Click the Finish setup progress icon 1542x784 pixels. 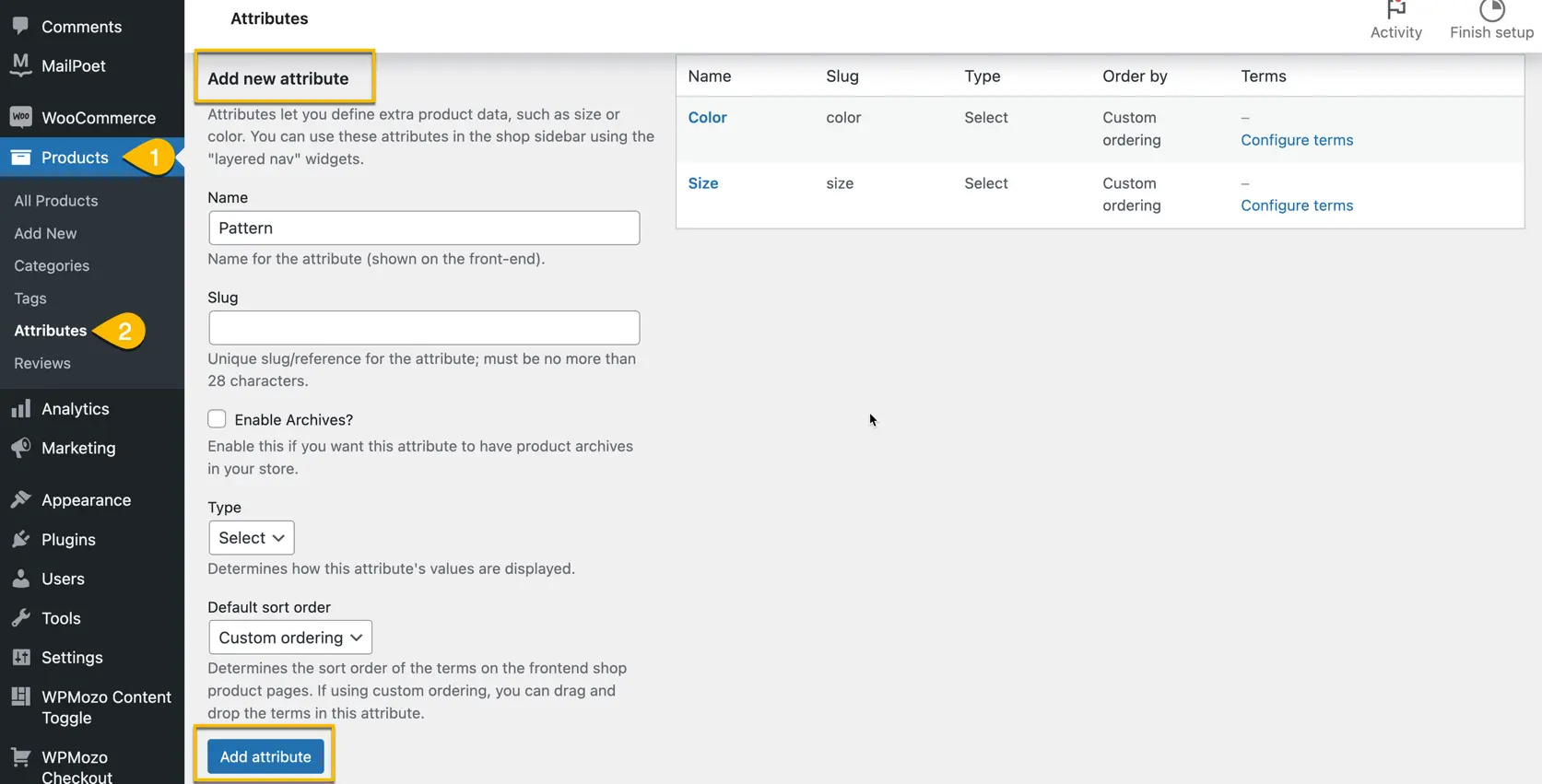tap(1491, 11)
